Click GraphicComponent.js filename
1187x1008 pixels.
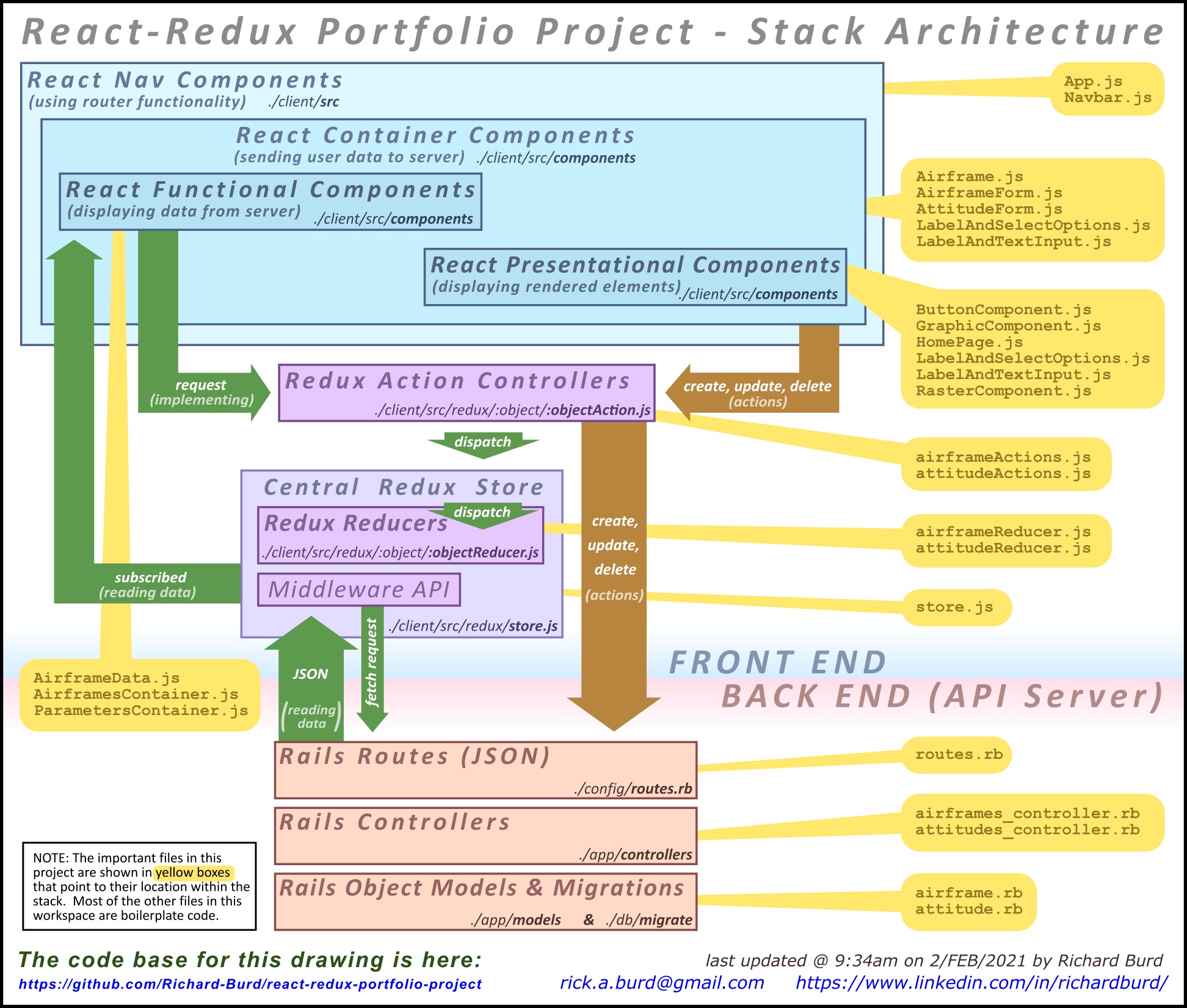pos(1008,326)
